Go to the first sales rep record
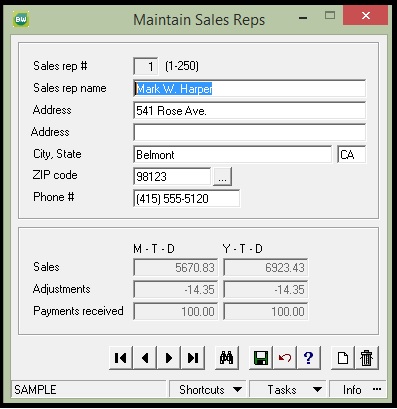 click(121, 358)
